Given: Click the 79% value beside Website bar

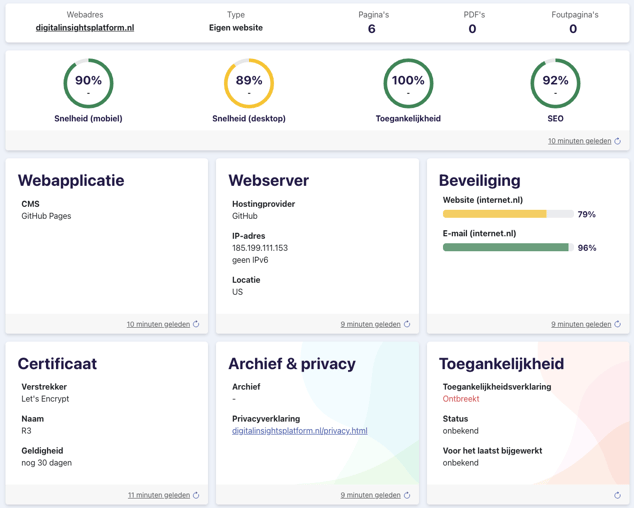Looking at the screenshot, I should (x=587, y=214).
